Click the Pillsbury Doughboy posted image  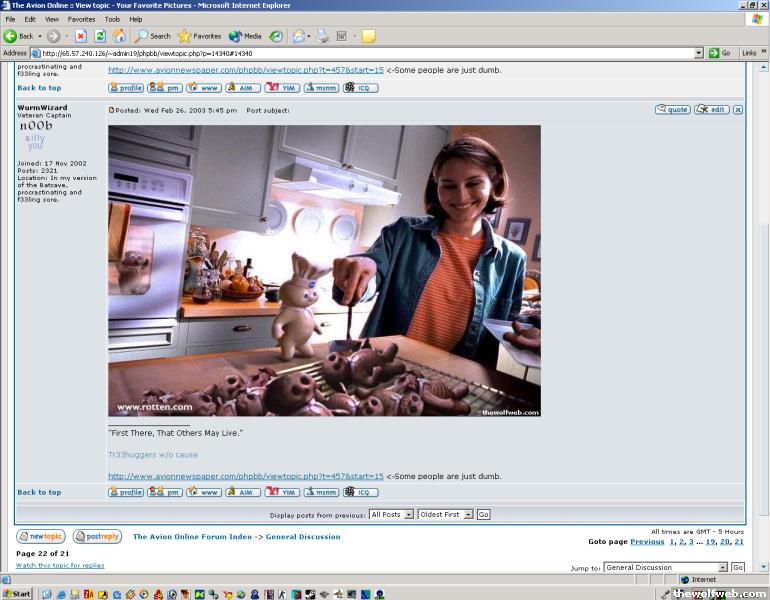[x=324, y=270]
